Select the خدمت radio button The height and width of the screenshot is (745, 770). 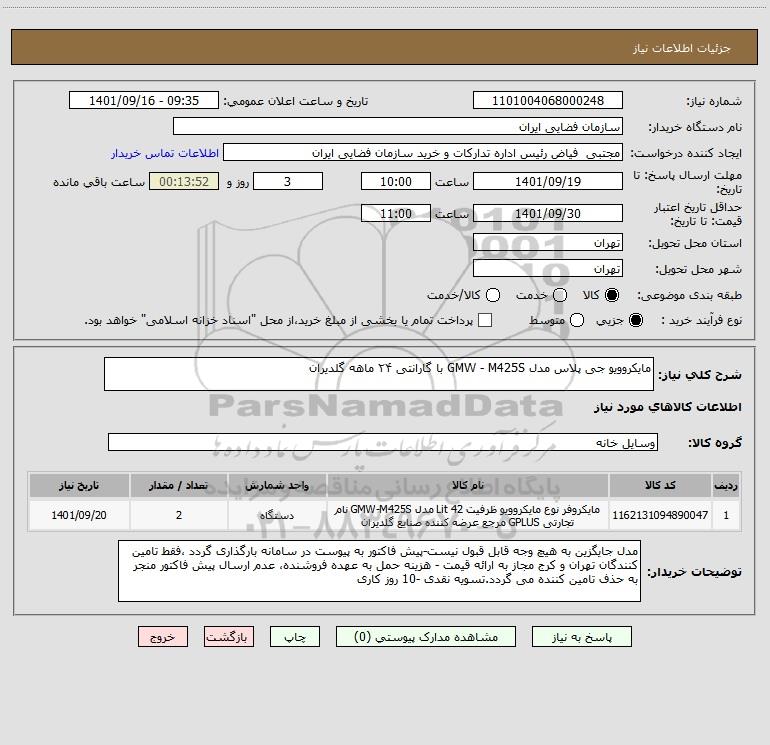click(x=560, y=295)
